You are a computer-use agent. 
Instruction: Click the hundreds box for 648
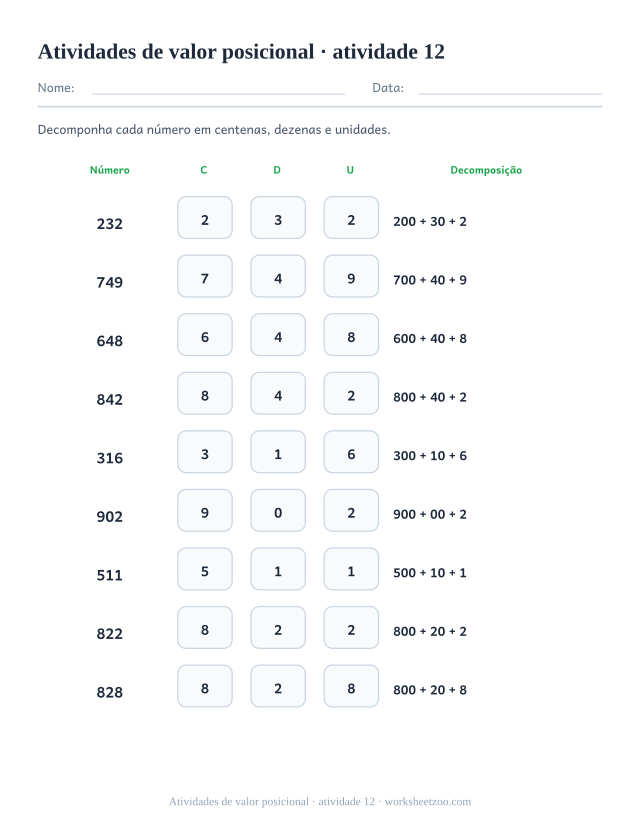pos(205,335)
